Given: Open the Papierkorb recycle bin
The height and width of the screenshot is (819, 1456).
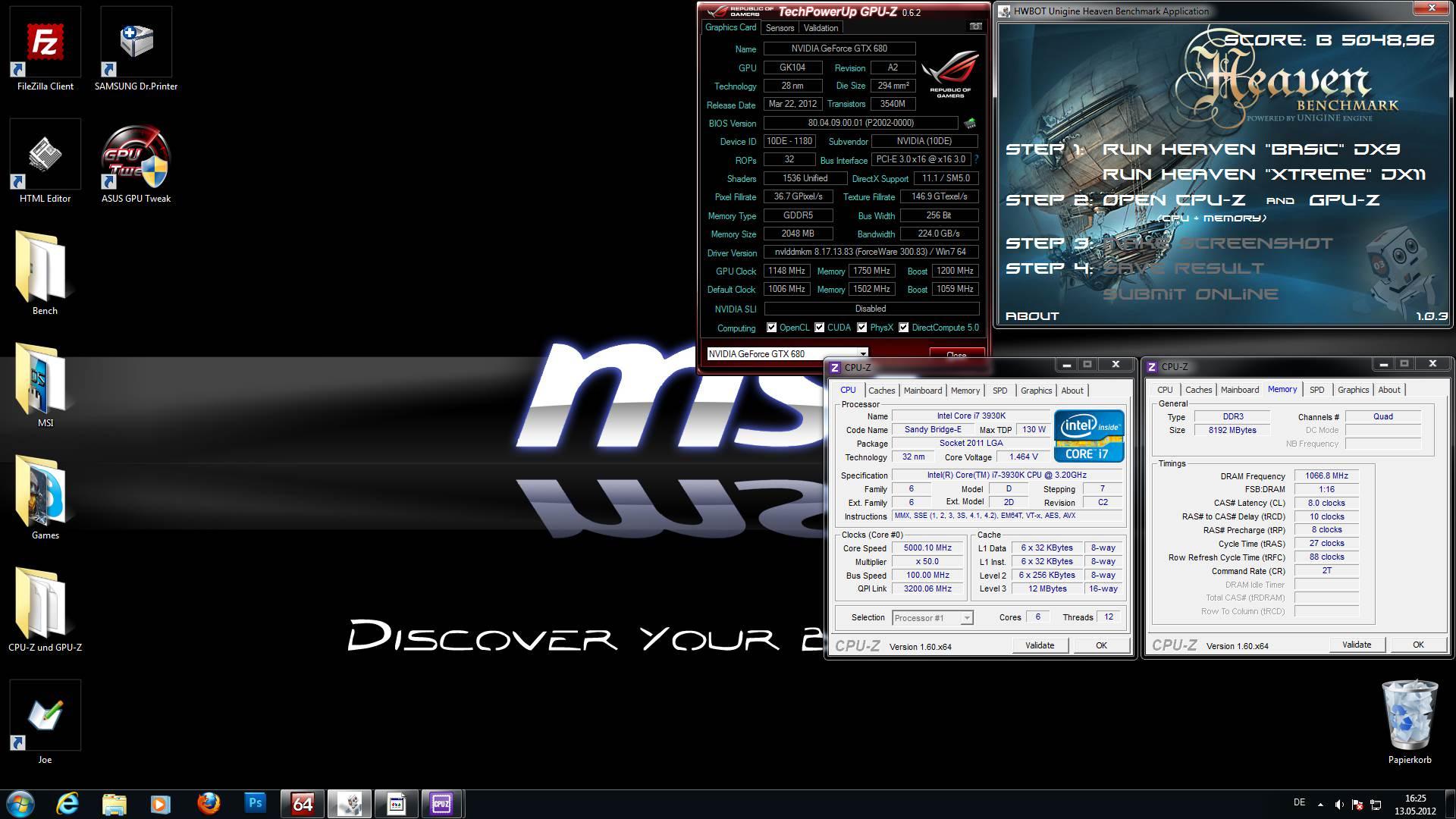Looking at the screenshot, I should (x=1410, y=723).
